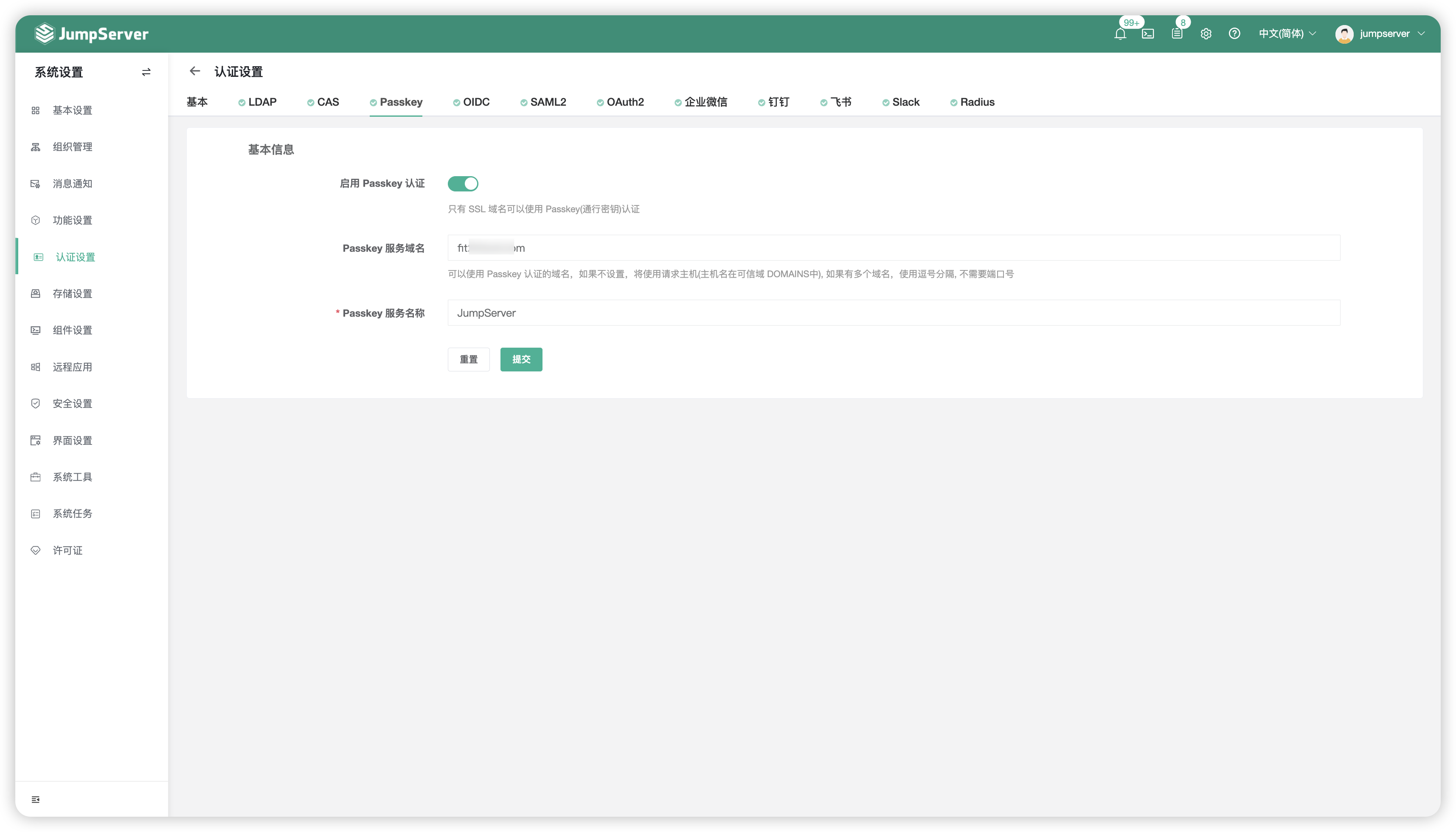
Task: Open the interface settings (界面设置) menu item
Action: [91, 441]
